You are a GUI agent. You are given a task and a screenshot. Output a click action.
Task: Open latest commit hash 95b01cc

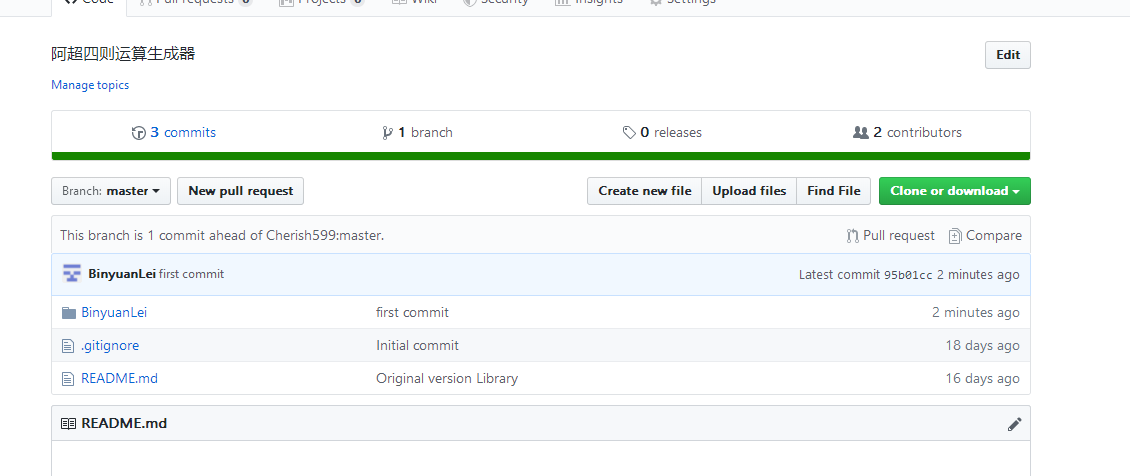[908, 275]
